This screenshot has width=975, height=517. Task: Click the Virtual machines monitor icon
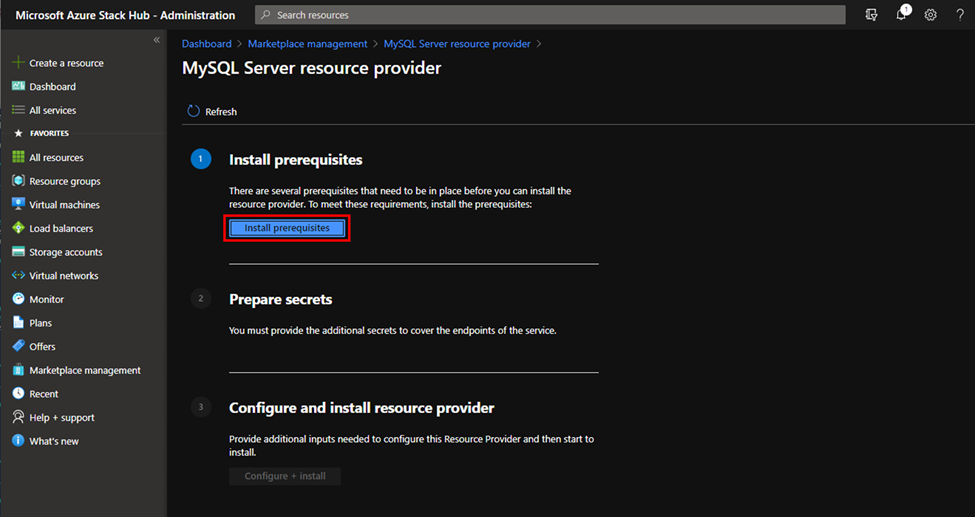(19, 205)
